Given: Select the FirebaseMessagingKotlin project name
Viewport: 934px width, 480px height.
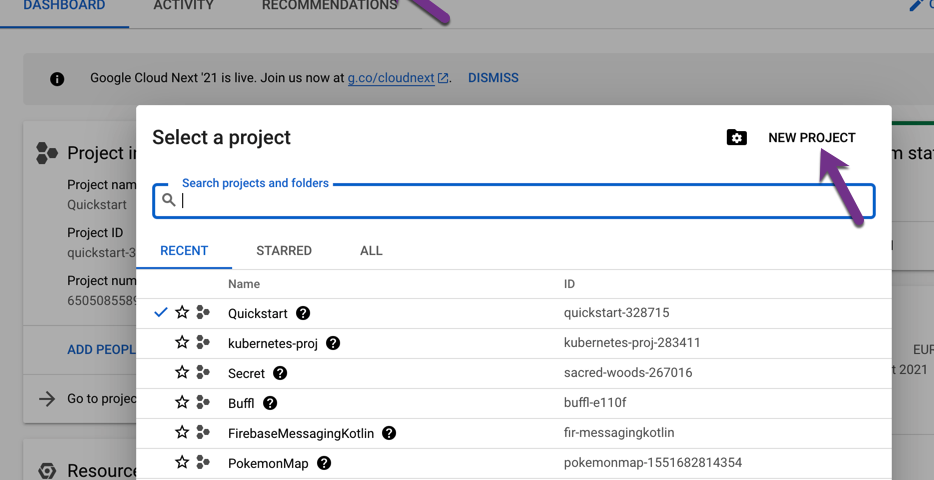Looking at the screenshot, I should [x=301, y=434].
